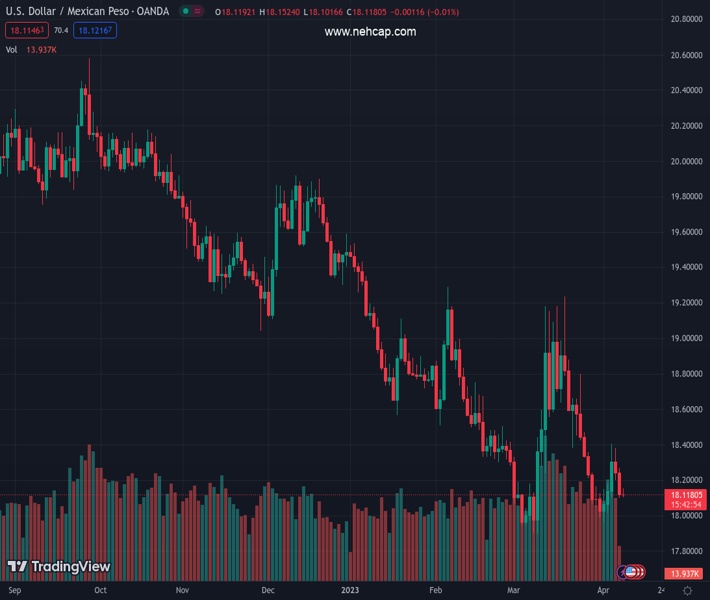Image resolution: width=710 pixels, height=600 pixels.
Task: Click the 19.80000 price axis label
Action: point(686,197)
